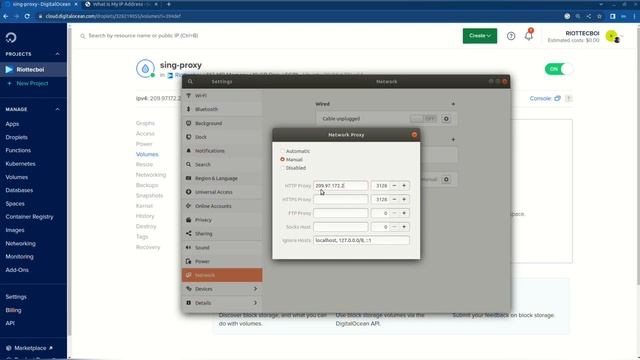Image resolution: width=640 pixels, height=360 pixels.
Task: Click the Socks Host address field
Action: [x=340, y=227]
